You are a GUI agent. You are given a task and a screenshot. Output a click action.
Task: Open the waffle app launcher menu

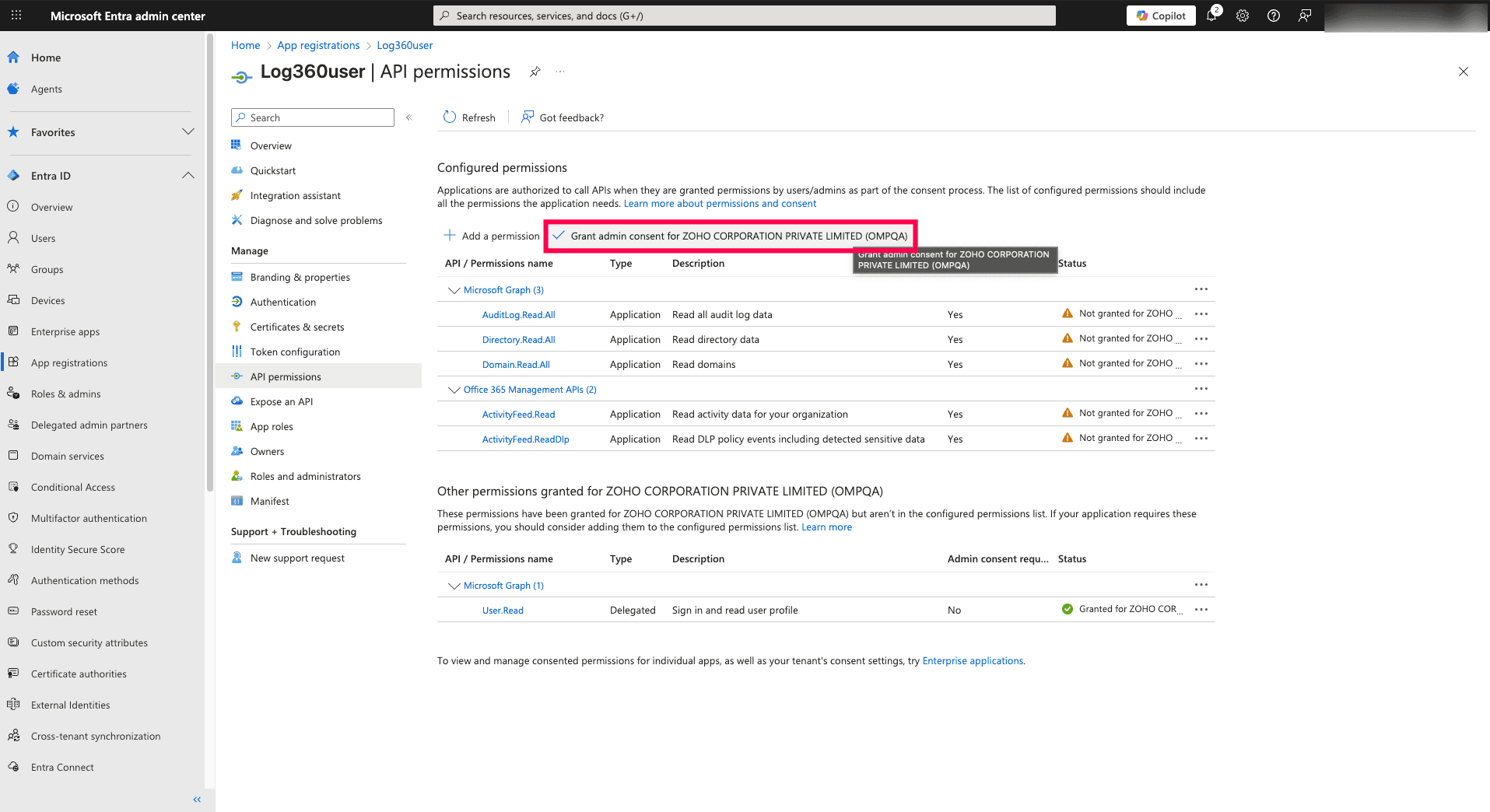[x=16, y=15]
